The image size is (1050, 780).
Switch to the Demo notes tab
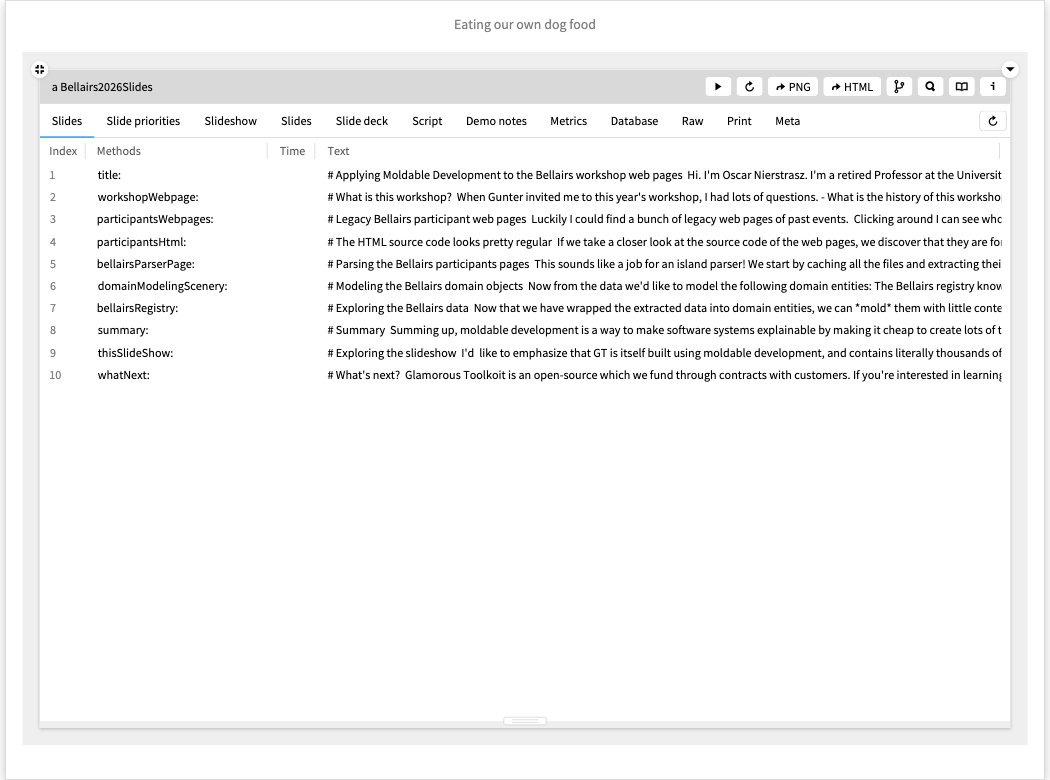point(496,121)
